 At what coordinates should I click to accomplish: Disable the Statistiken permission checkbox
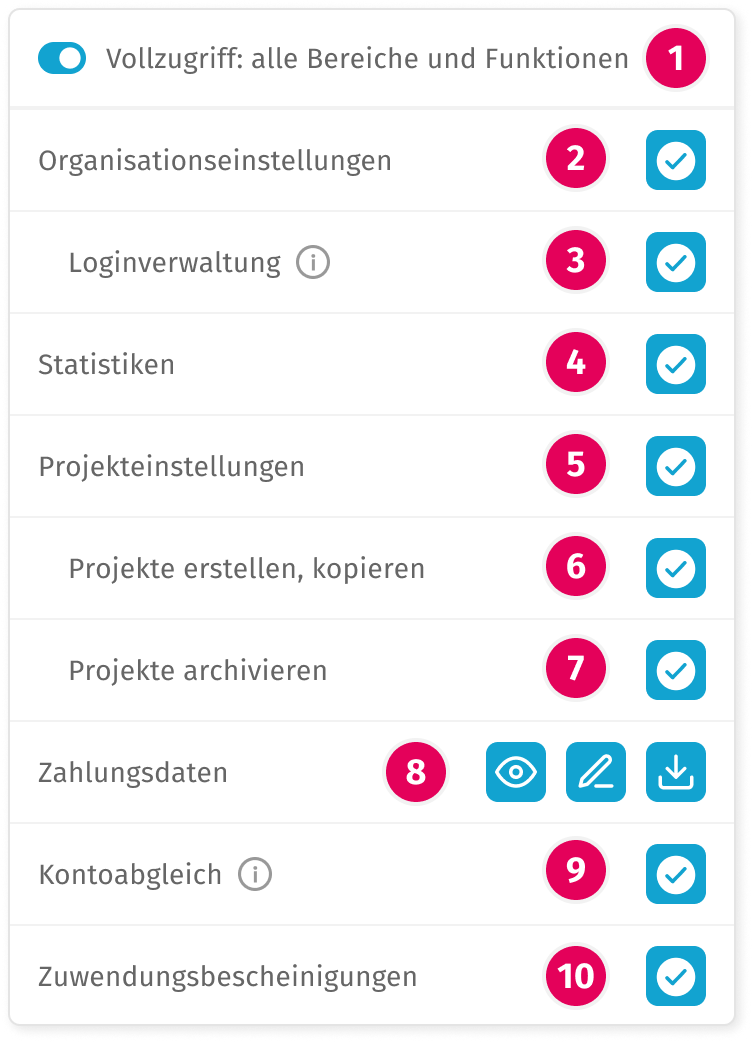click(676, 364)
